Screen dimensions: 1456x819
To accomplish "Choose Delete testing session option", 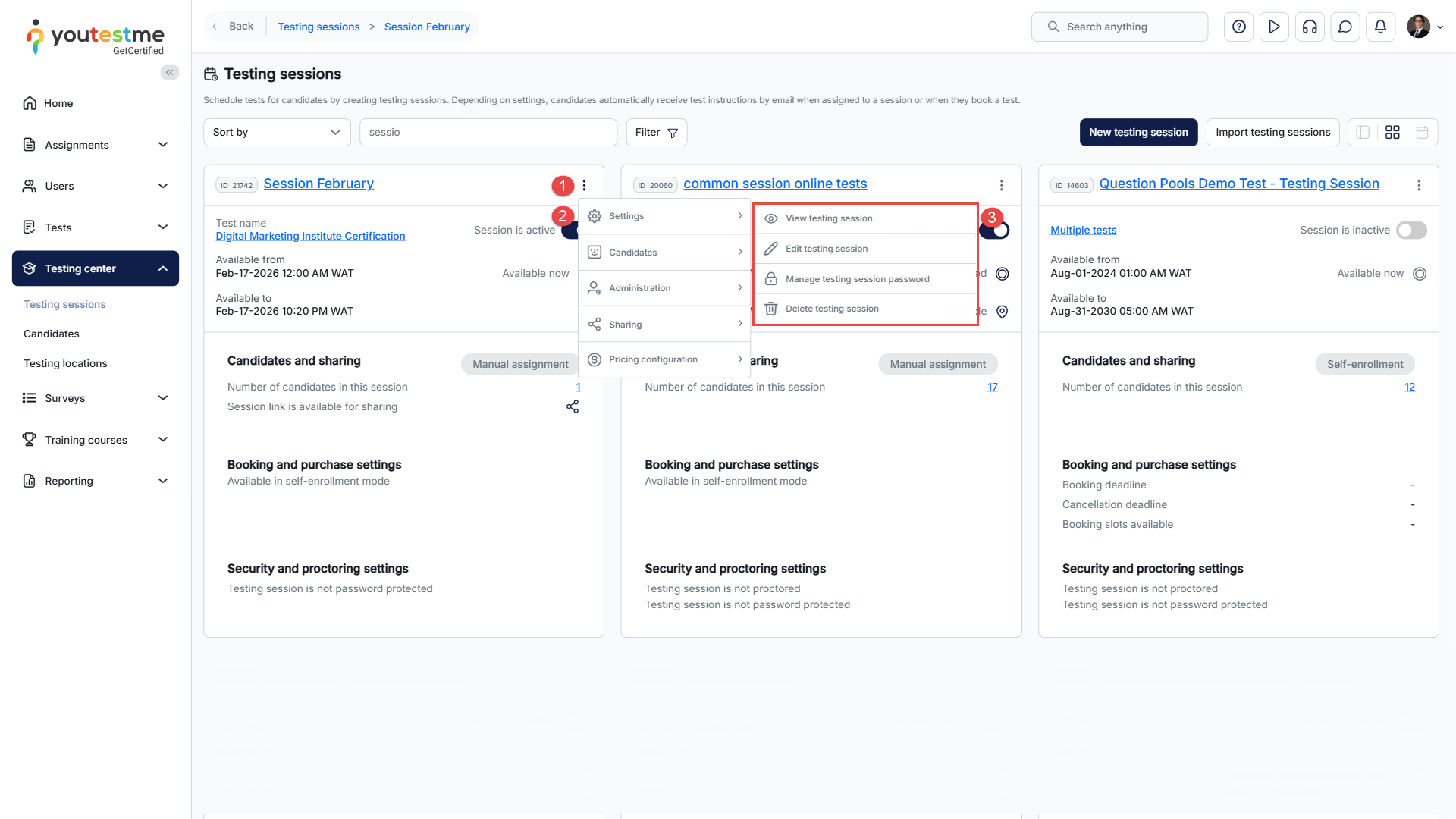I will [832, 309].
